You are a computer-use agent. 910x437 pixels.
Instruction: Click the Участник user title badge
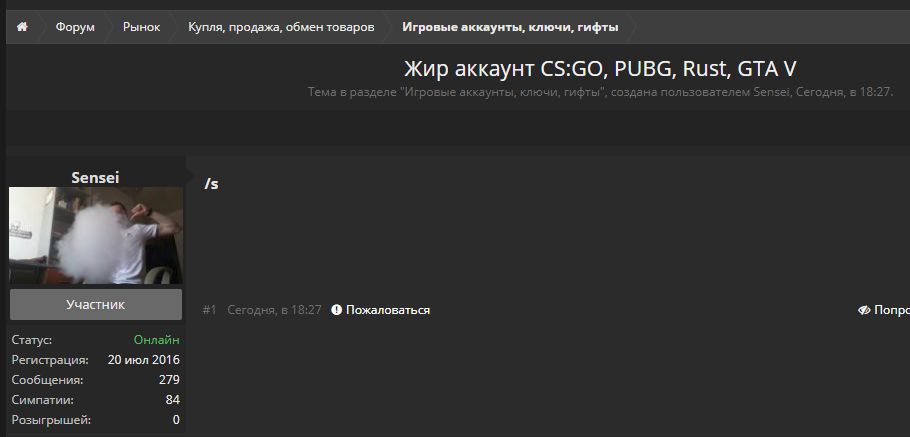tap(96, 305)
